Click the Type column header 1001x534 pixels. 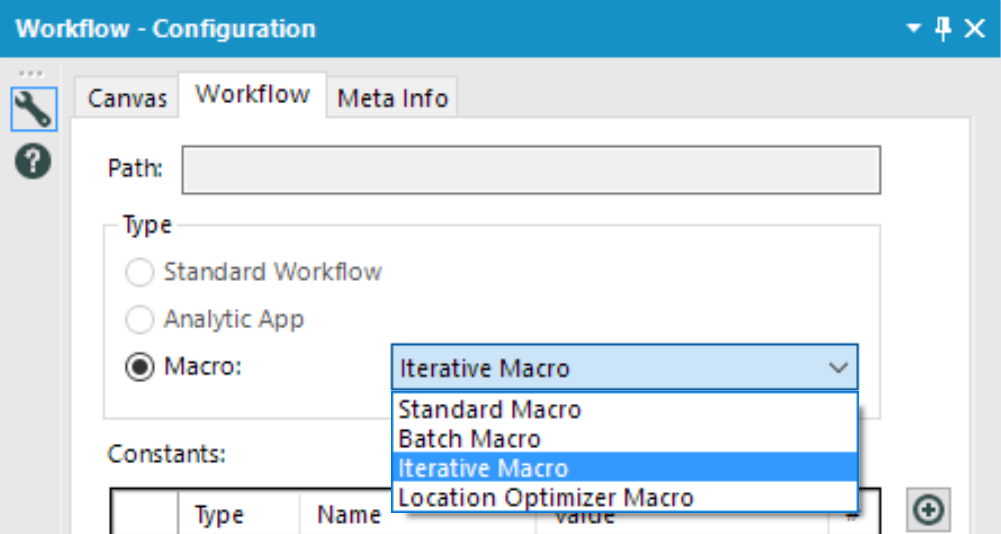tap(219, 515)
